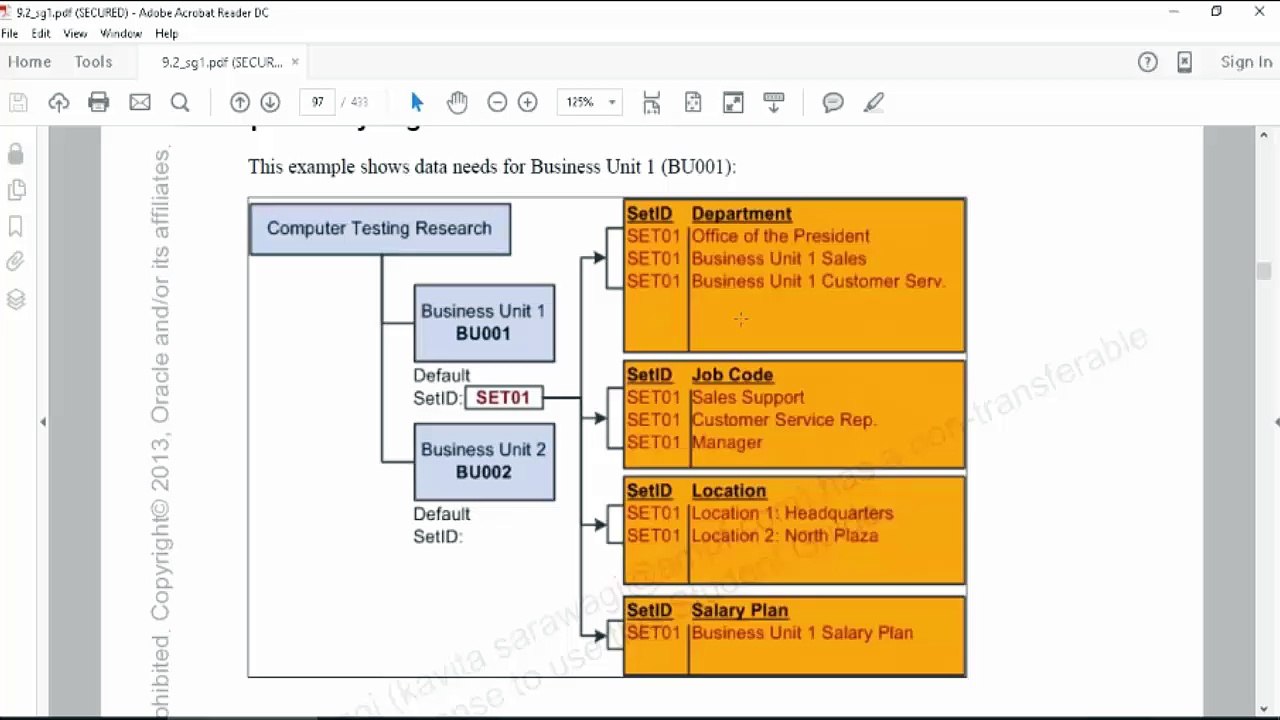Click the Business Unit 1 BU001 box
The image size is (1280, 720).
pos(484,323)
